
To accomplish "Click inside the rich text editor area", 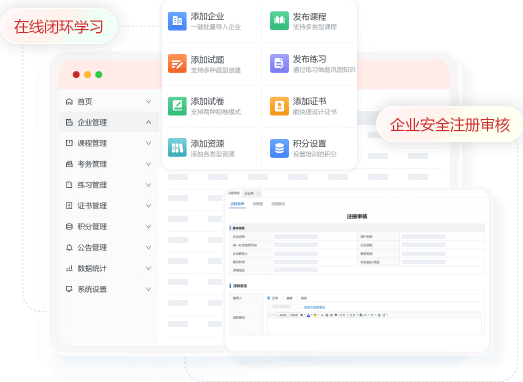I will pyautogui.click(x=374, y=325).
